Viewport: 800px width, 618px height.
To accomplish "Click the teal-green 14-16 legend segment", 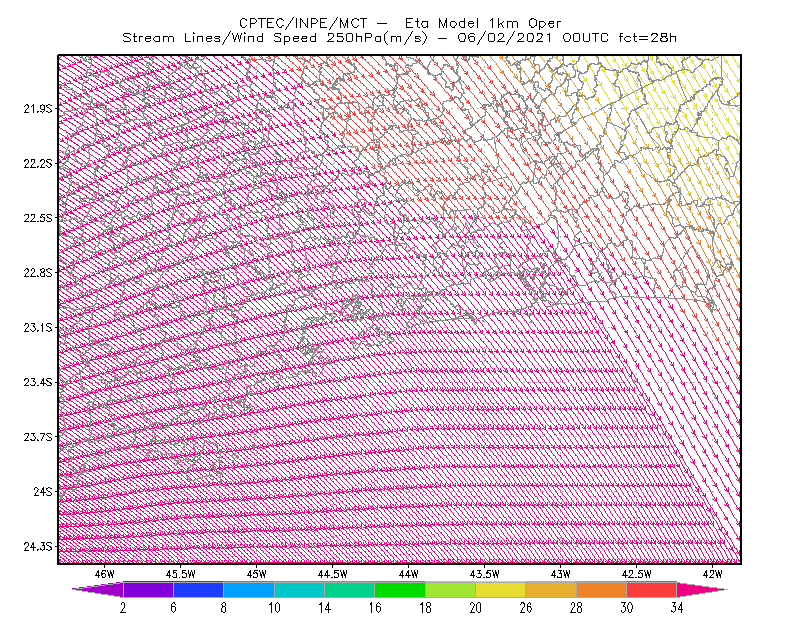I will [349, 589].
